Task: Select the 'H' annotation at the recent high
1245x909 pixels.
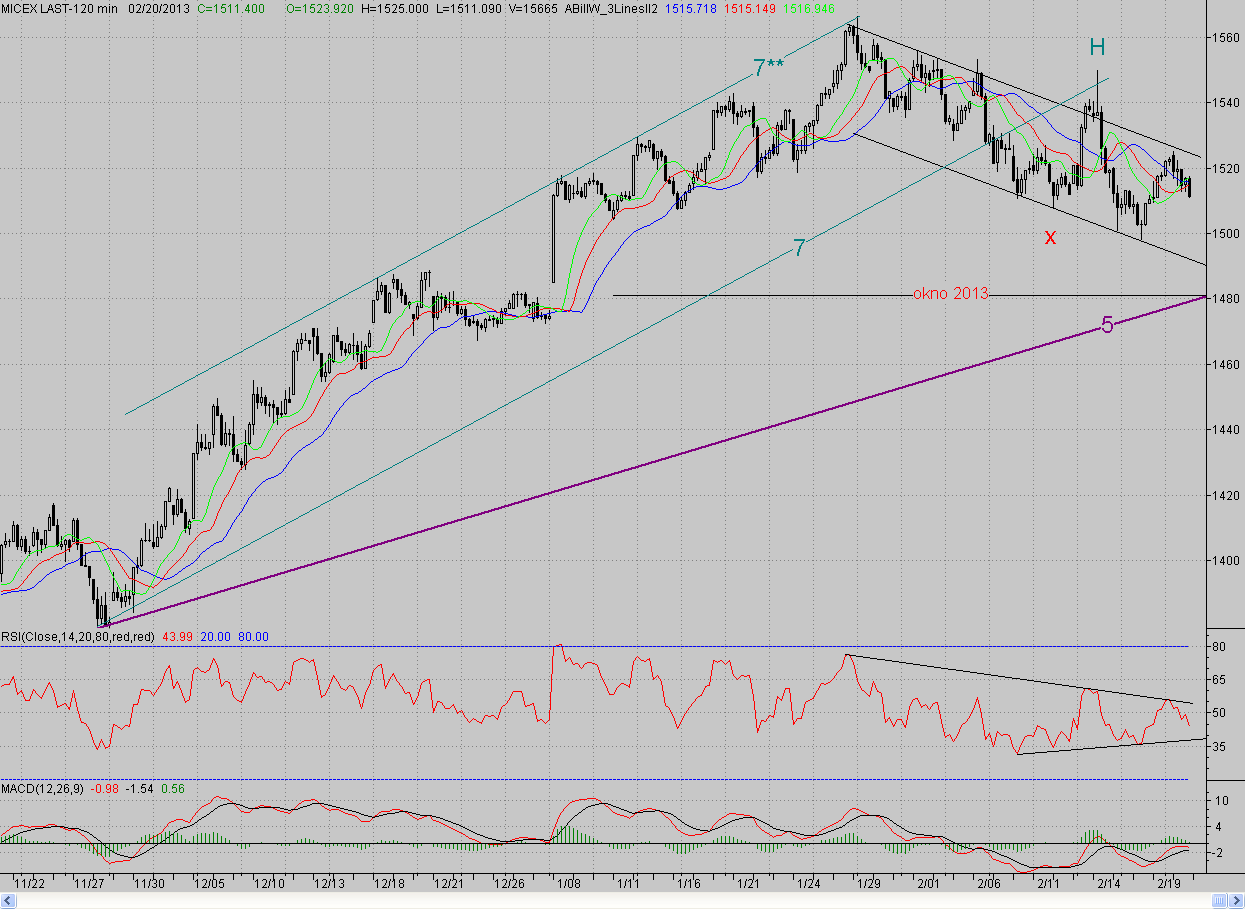Action: [x=1097, y=46]
